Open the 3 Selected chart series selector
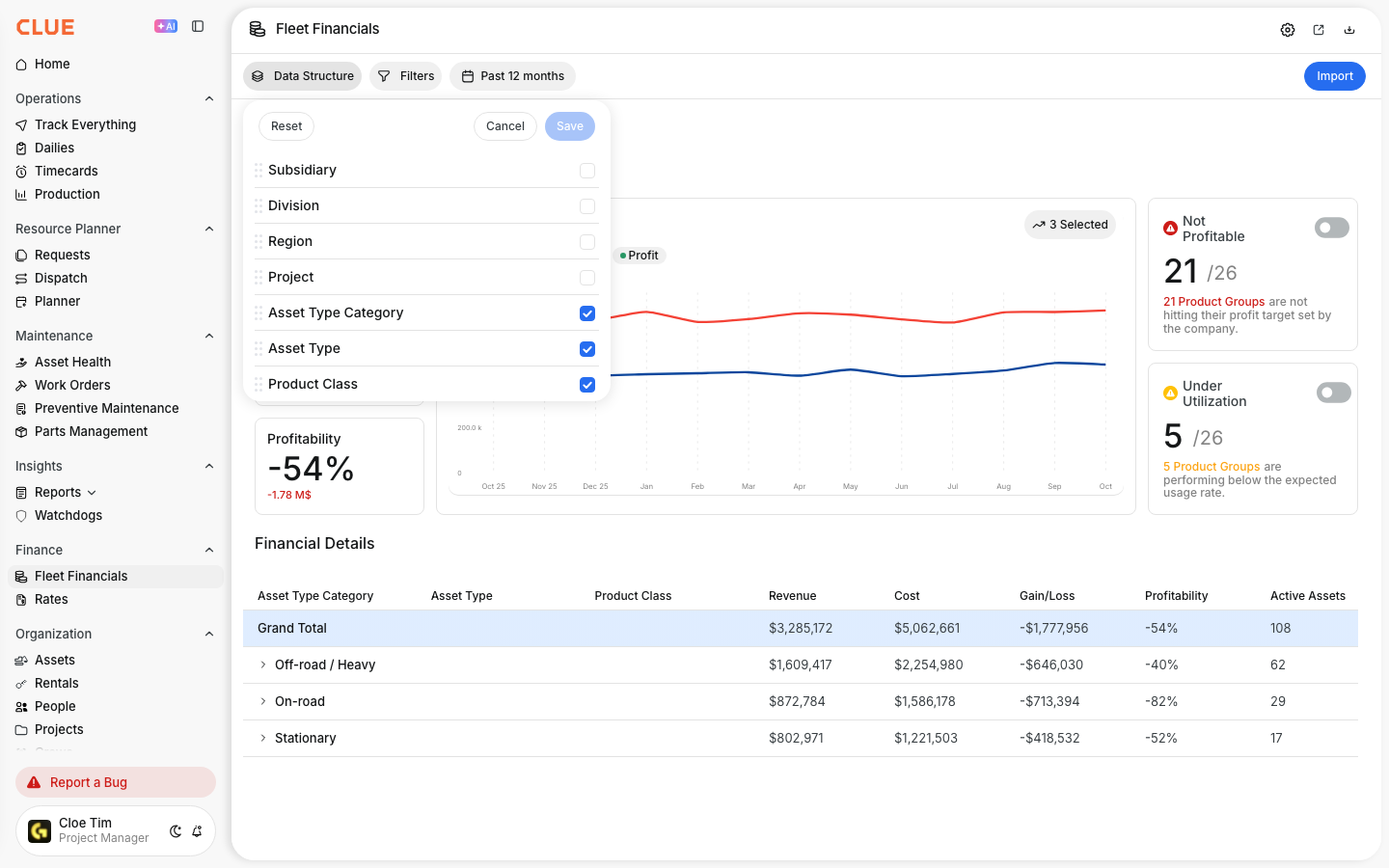 tap(1070, 225)
